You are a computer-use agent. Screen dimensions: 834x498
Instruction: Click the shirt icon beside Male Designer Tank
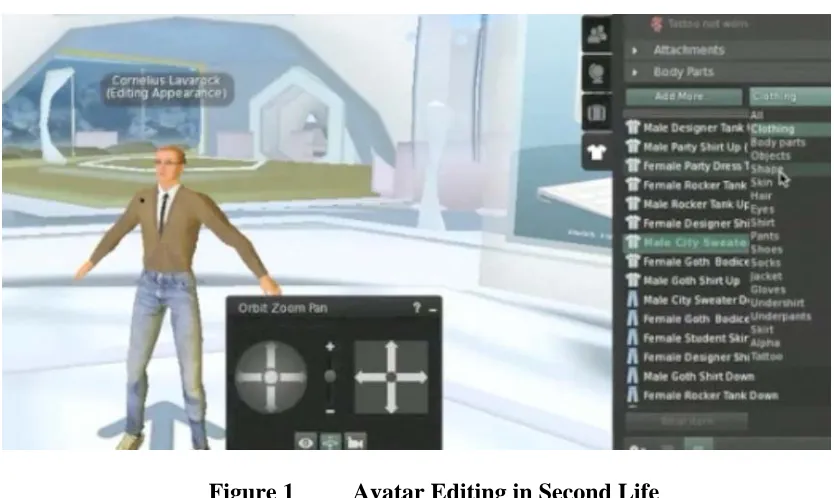[632, 127]
